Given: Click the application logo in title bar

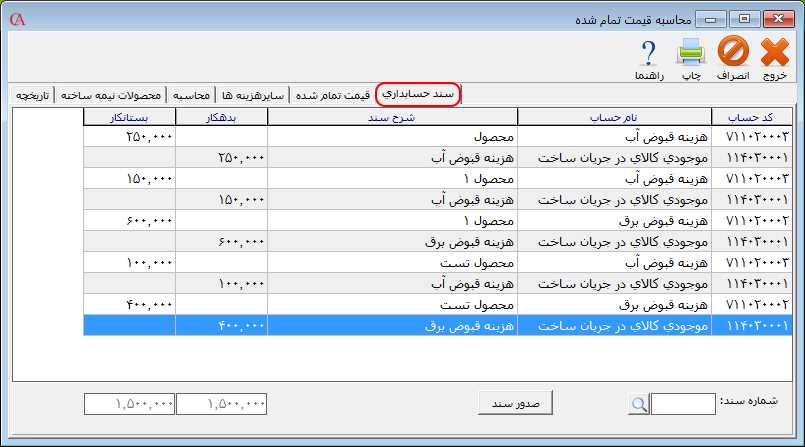Looking at the screenshot, I should pos(17,20).
